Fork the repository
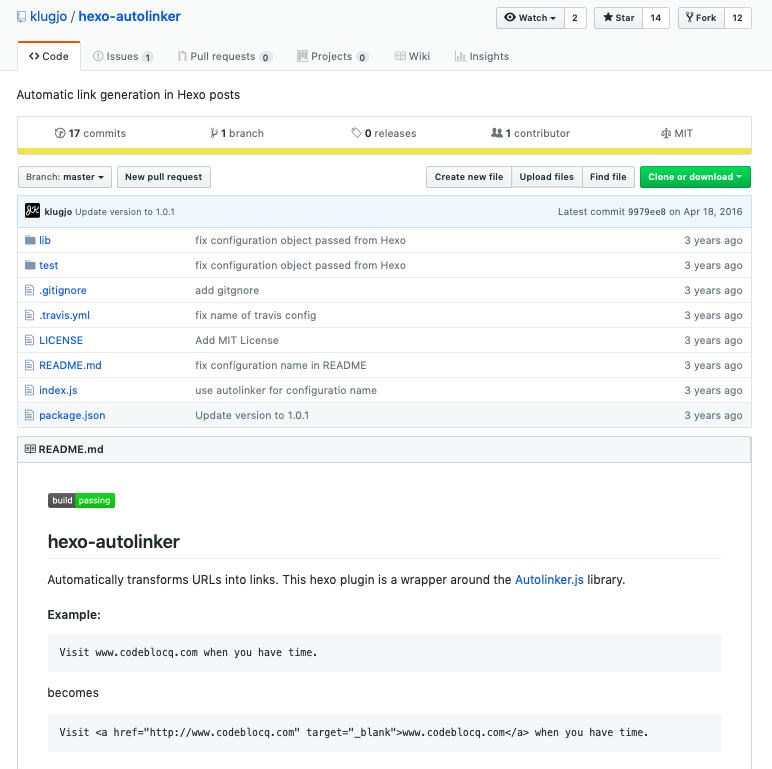 click(701, 18)
